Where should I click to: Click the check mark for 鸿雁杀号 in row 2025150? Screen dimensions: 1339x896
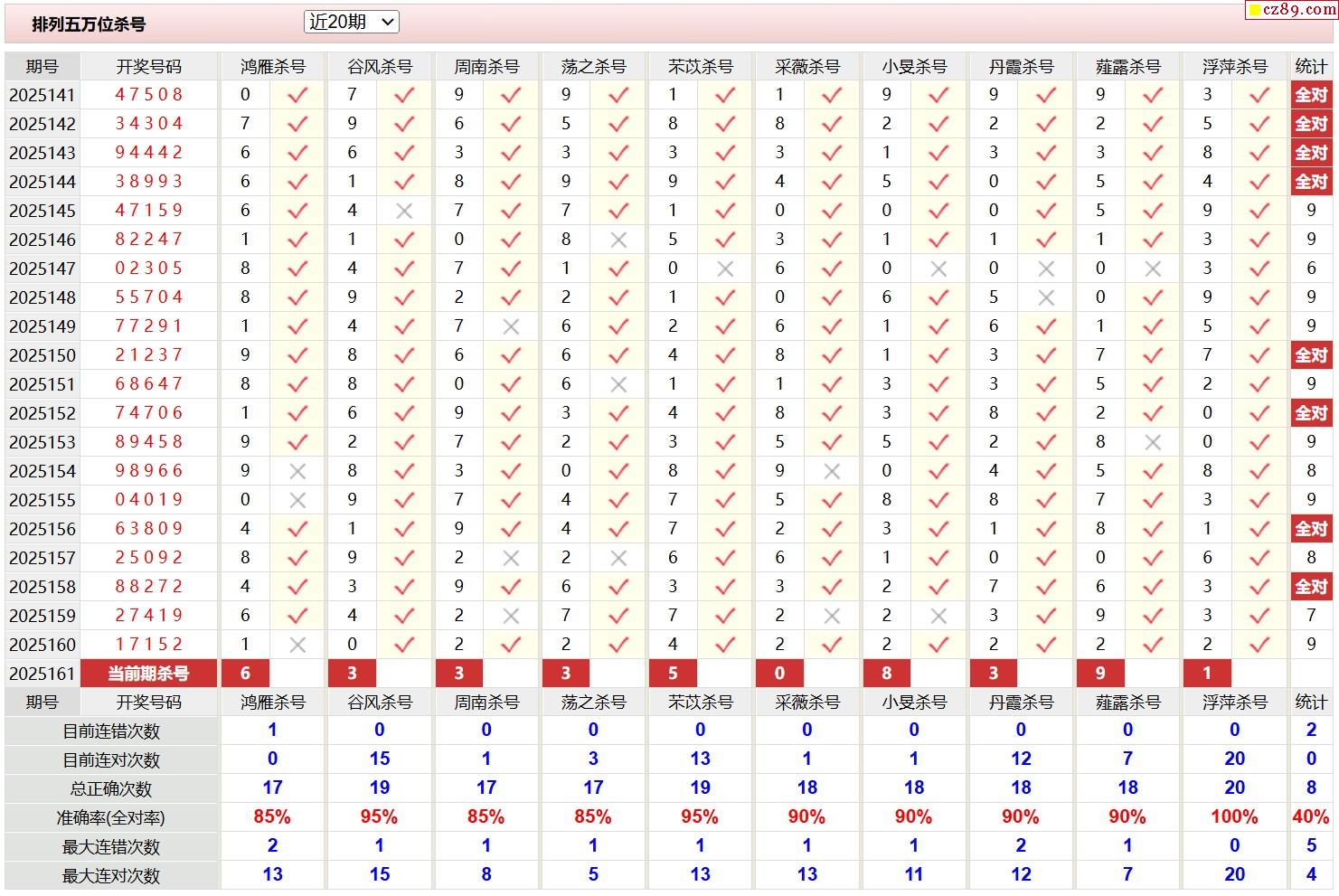(x=297, y=354)
